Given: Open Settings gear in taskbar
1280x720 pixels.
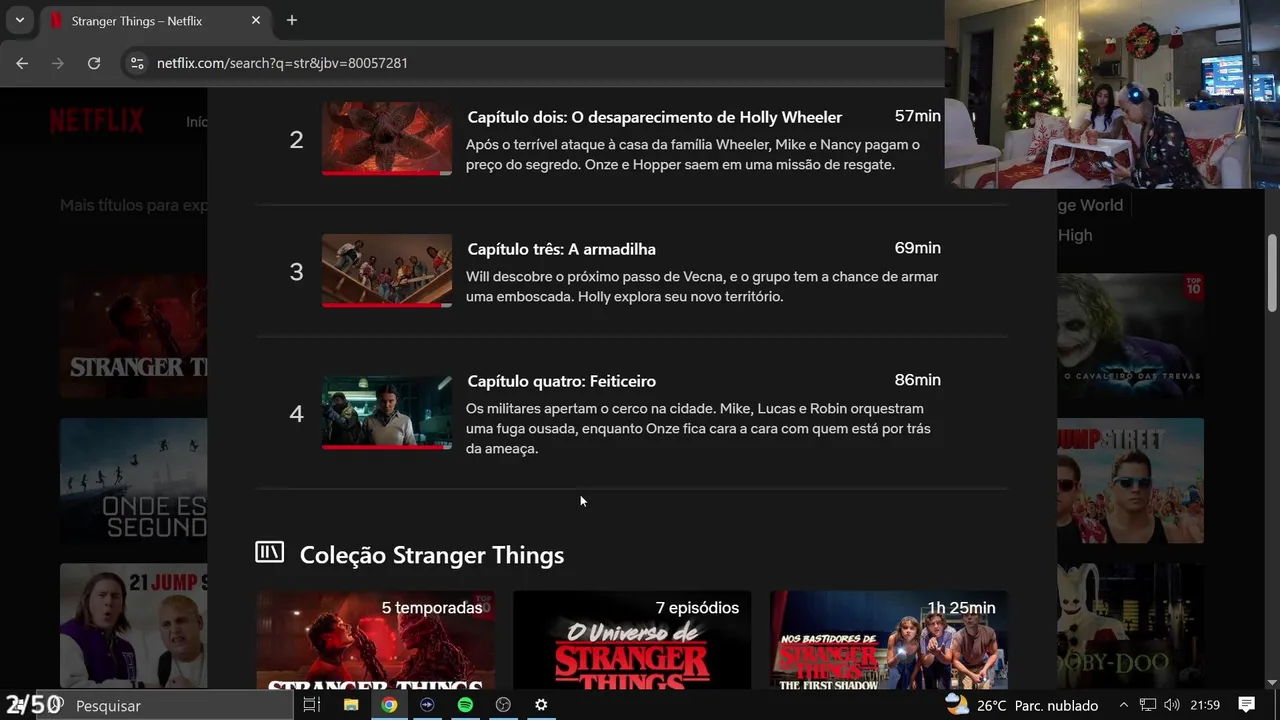Looking at the screenshot, I should point(541,705).
